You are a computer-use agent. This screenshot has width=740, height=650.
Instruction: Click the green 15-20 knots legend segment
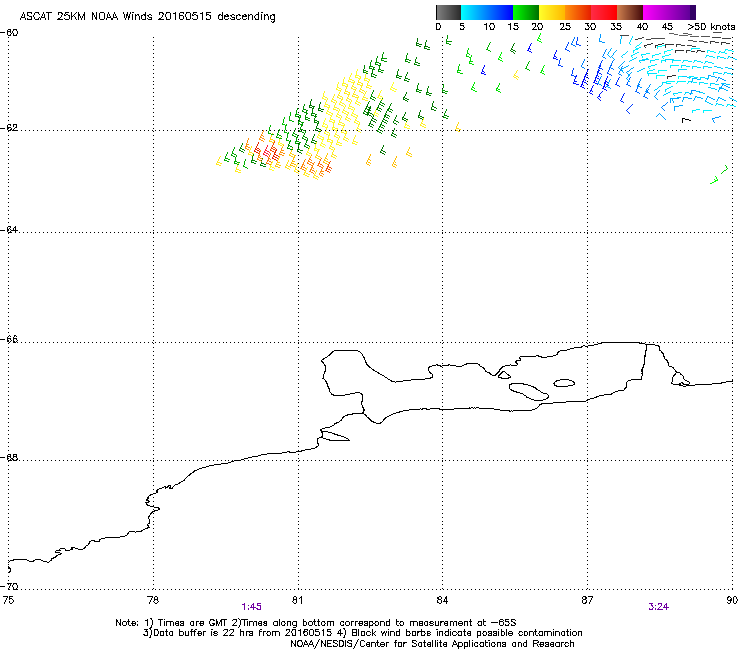[526, 12]
